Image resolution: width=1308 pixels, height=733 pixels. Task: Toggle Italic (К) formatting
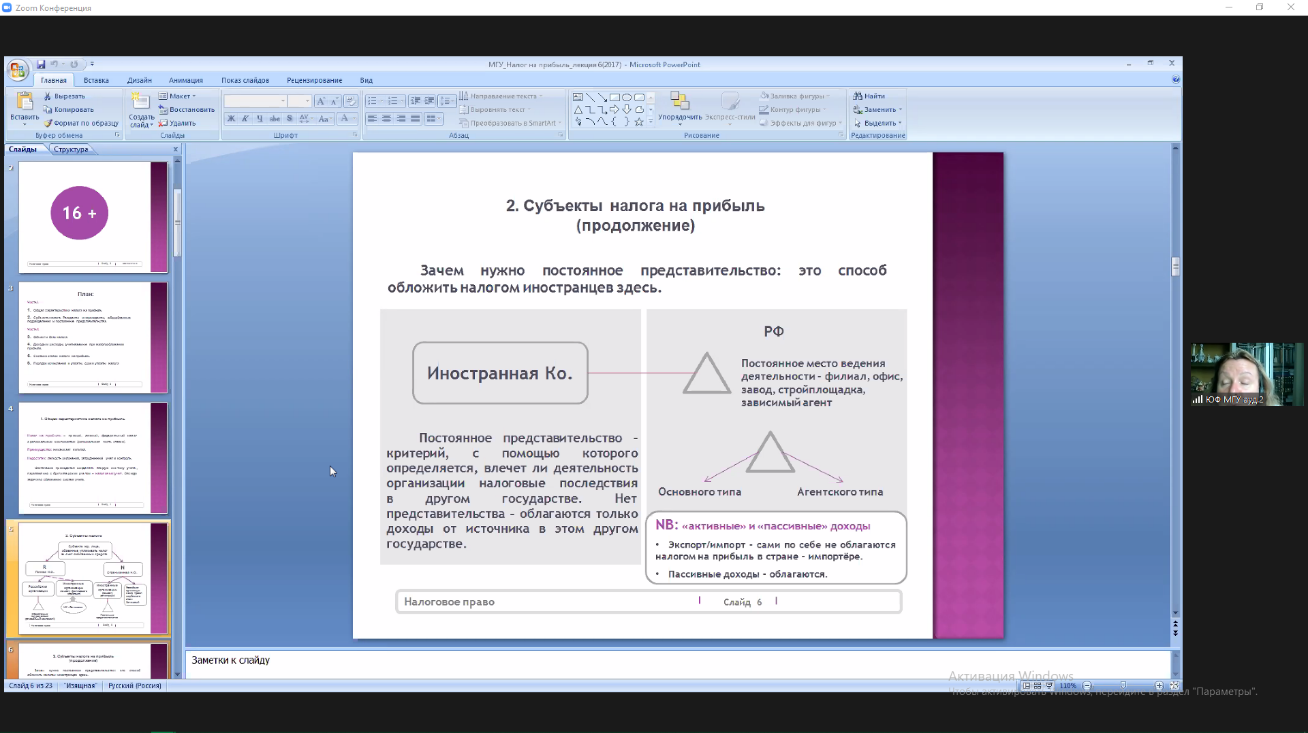click(x=245, y=118)
